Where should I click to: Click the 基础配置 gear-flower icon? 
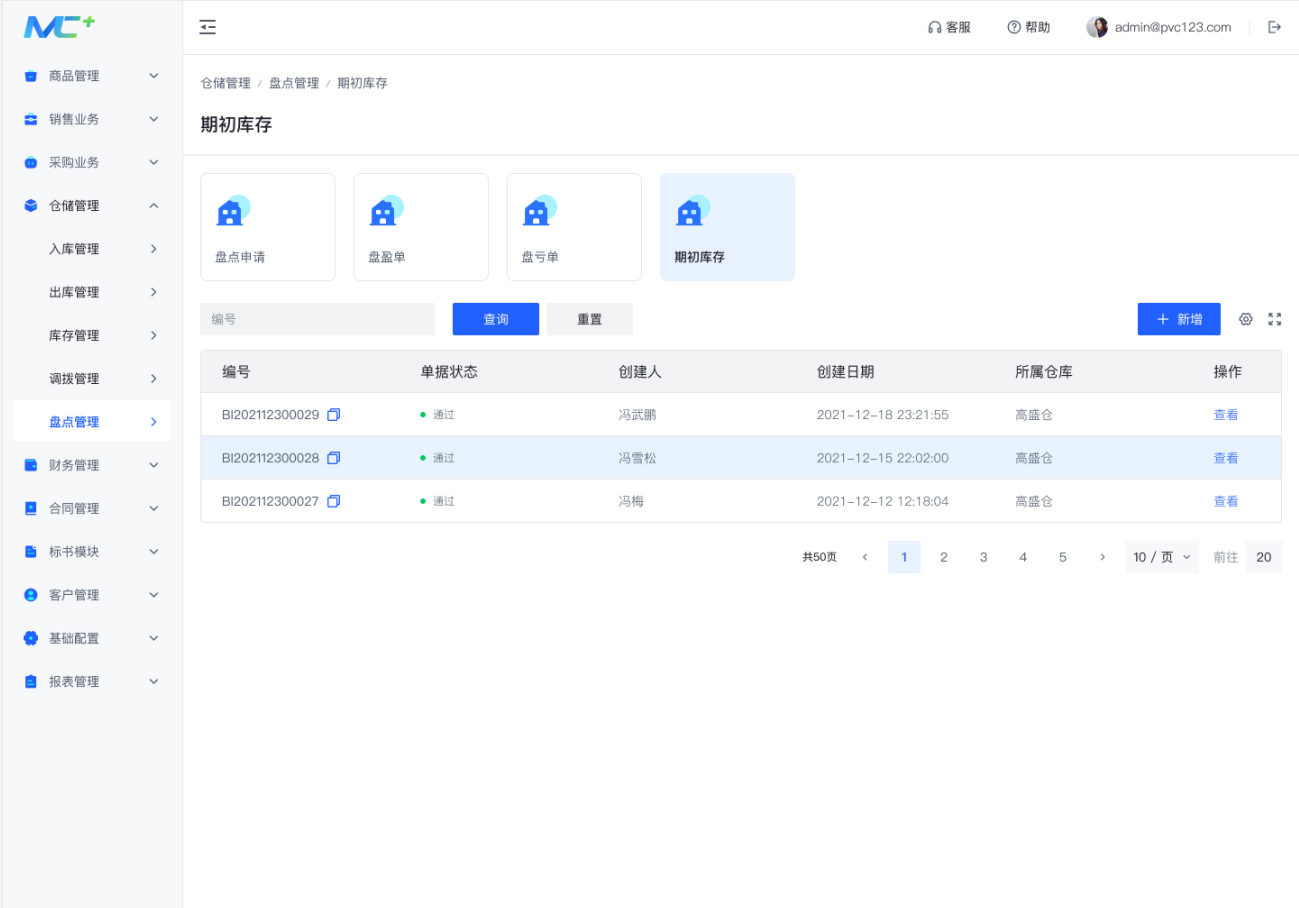click(x=30, y=638)
